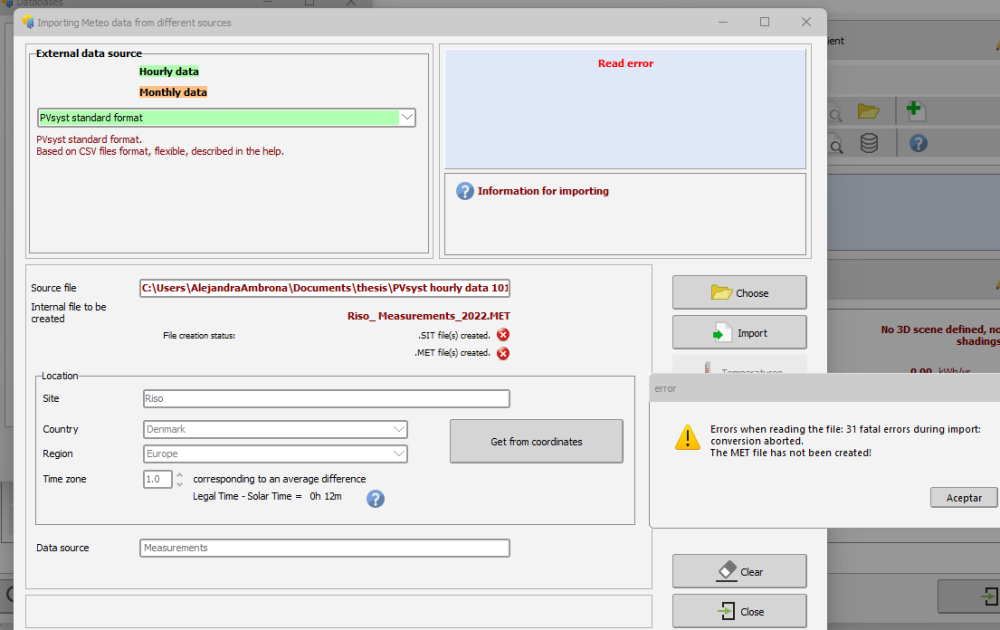Viewport: 1000px width, 630px height.
Task: Click the green arrow Import icon
Action: click(x=721, y=333)
